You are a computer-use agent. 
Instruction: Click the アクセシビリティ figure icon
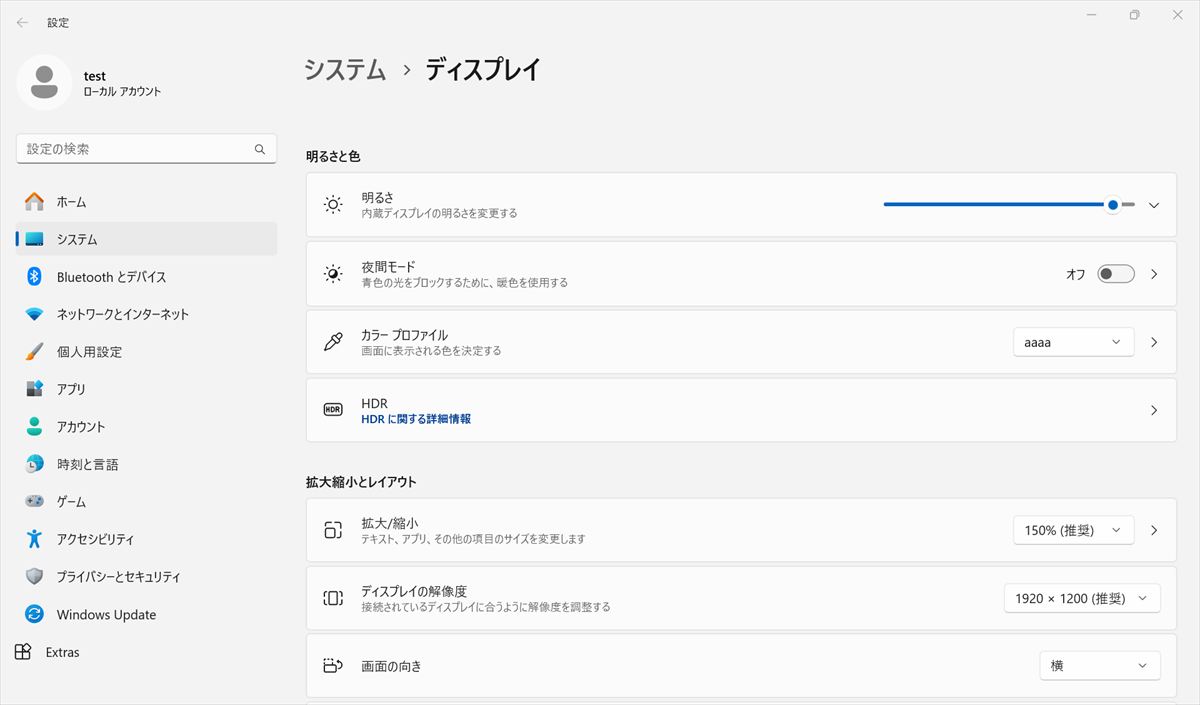point(35,539)
